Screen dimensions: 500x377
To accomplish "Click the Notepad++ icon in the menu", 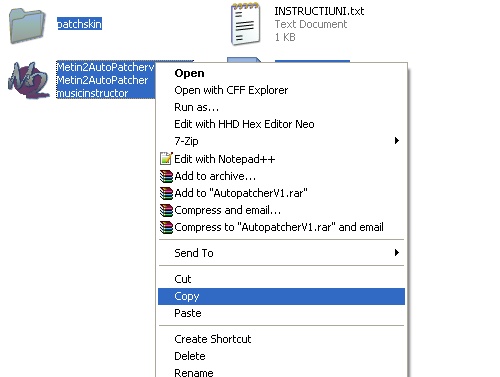I will 166,159.
